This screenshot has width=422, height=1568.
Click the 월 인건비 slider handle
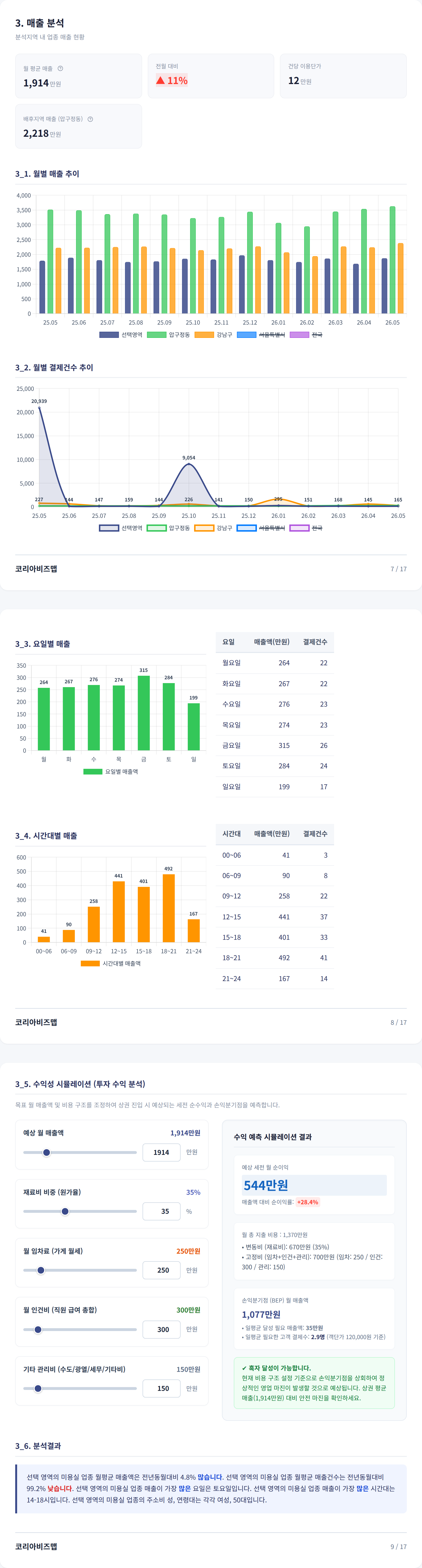(38, 1329)
